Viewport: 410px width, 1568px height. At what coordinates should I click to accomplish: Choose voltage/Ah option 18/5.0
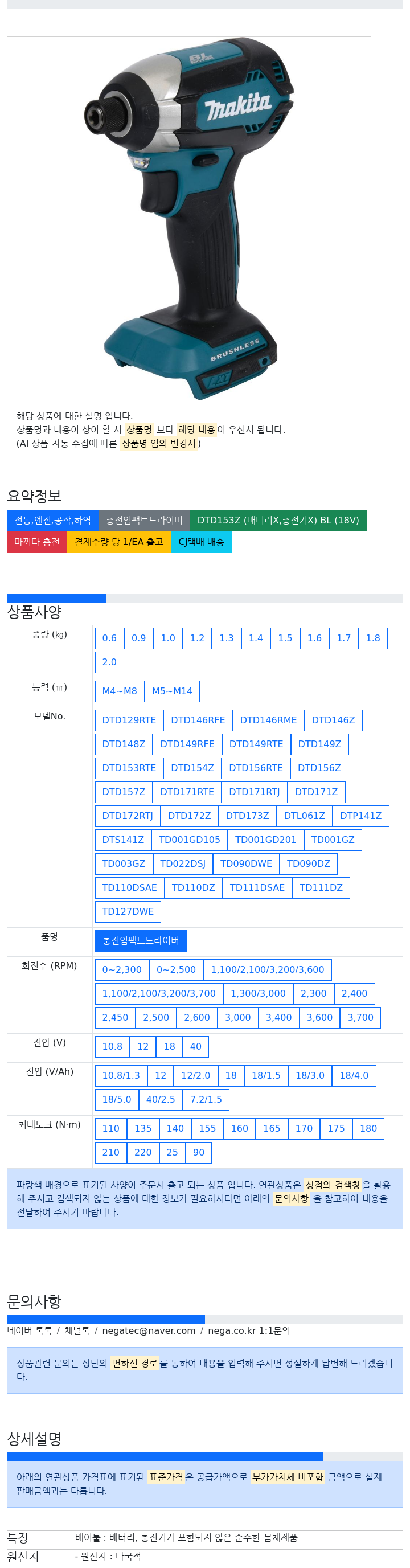tap(117, 1099)
